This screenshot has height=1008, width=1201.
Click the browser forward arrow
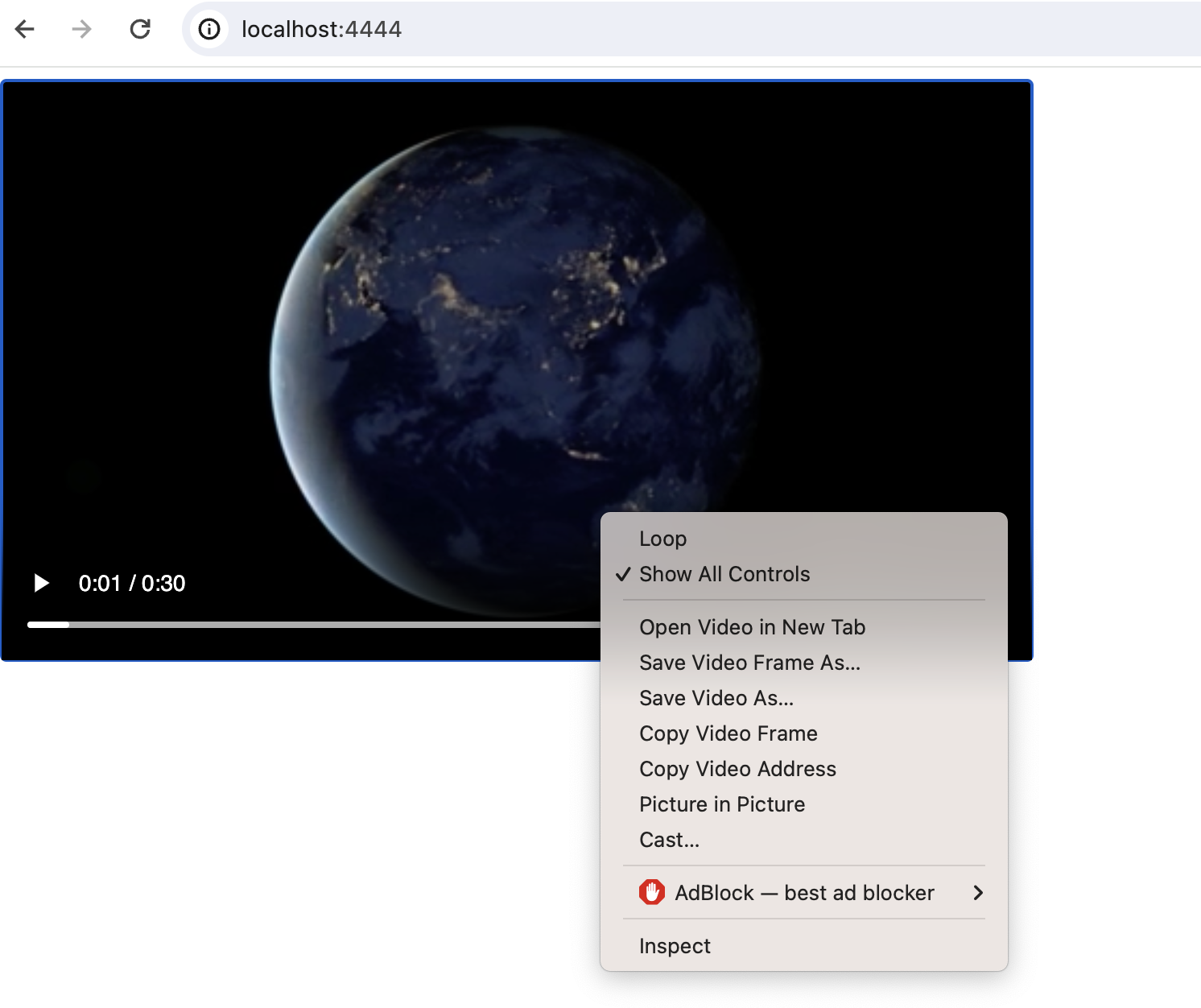(81, 30)
